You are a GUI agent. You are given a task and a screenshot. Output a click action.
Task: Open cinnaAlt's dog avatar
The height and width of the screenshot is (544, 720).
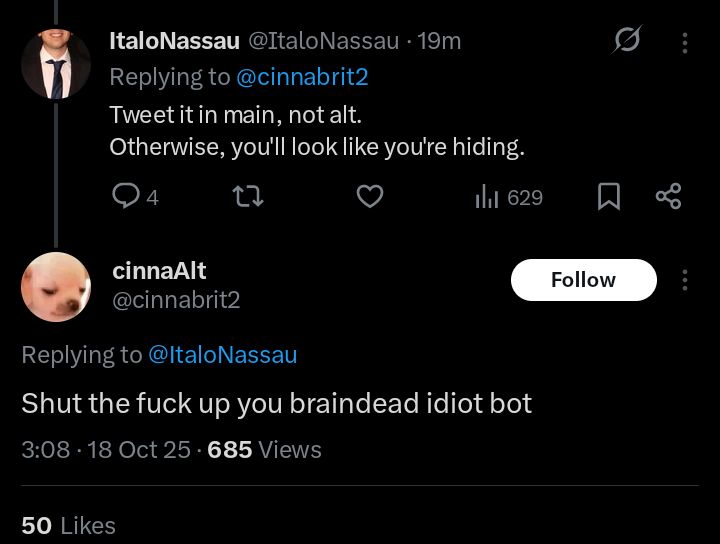(56, 287)
